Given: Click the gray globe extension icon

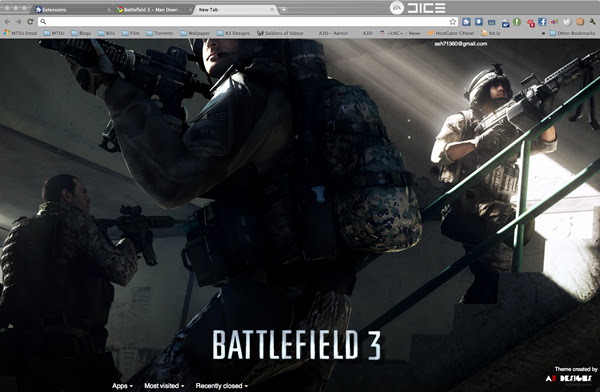Looking at the screenshot, I should [567, 22].
